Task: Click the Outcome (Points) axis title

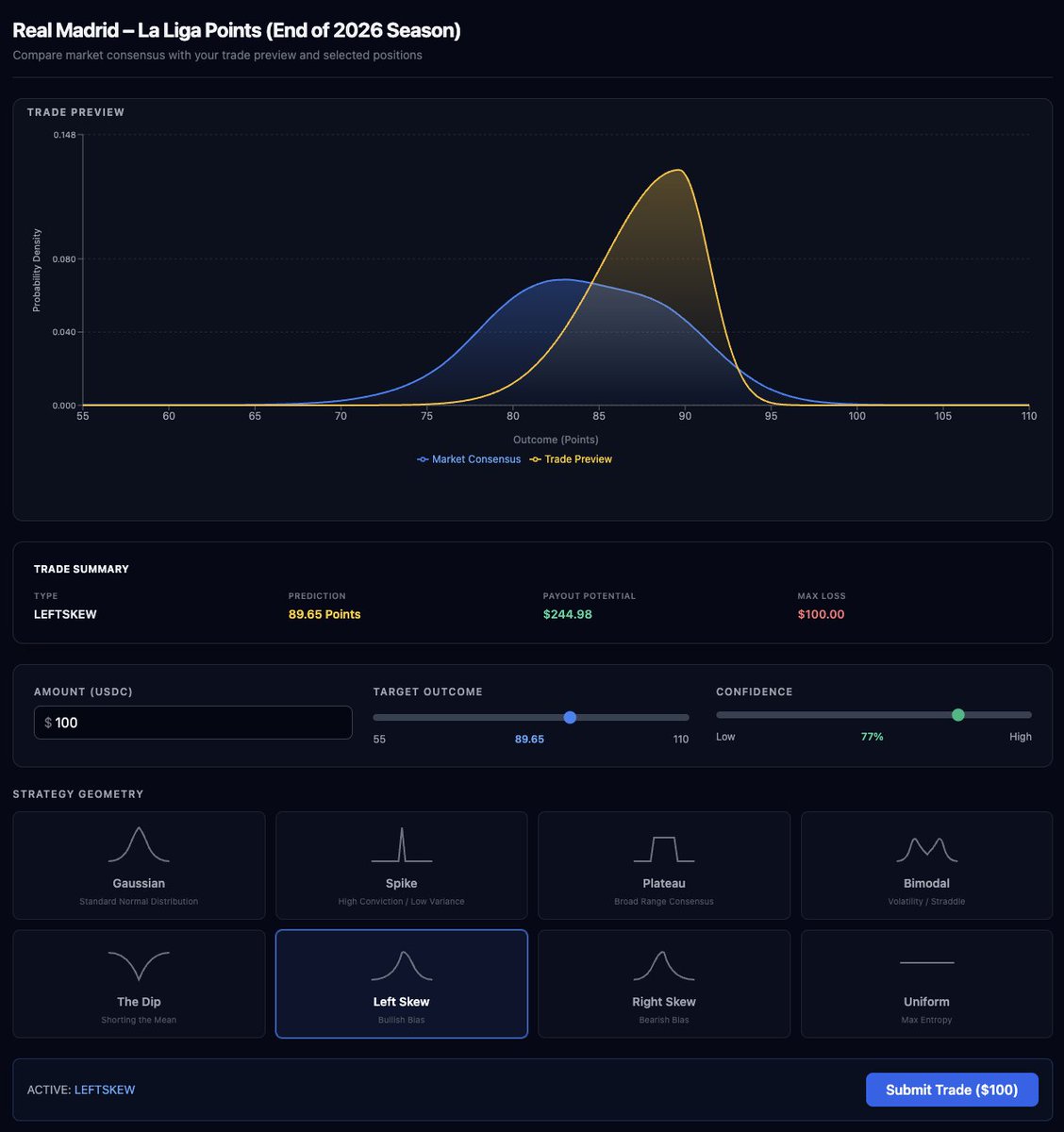Action: point(556,440)
